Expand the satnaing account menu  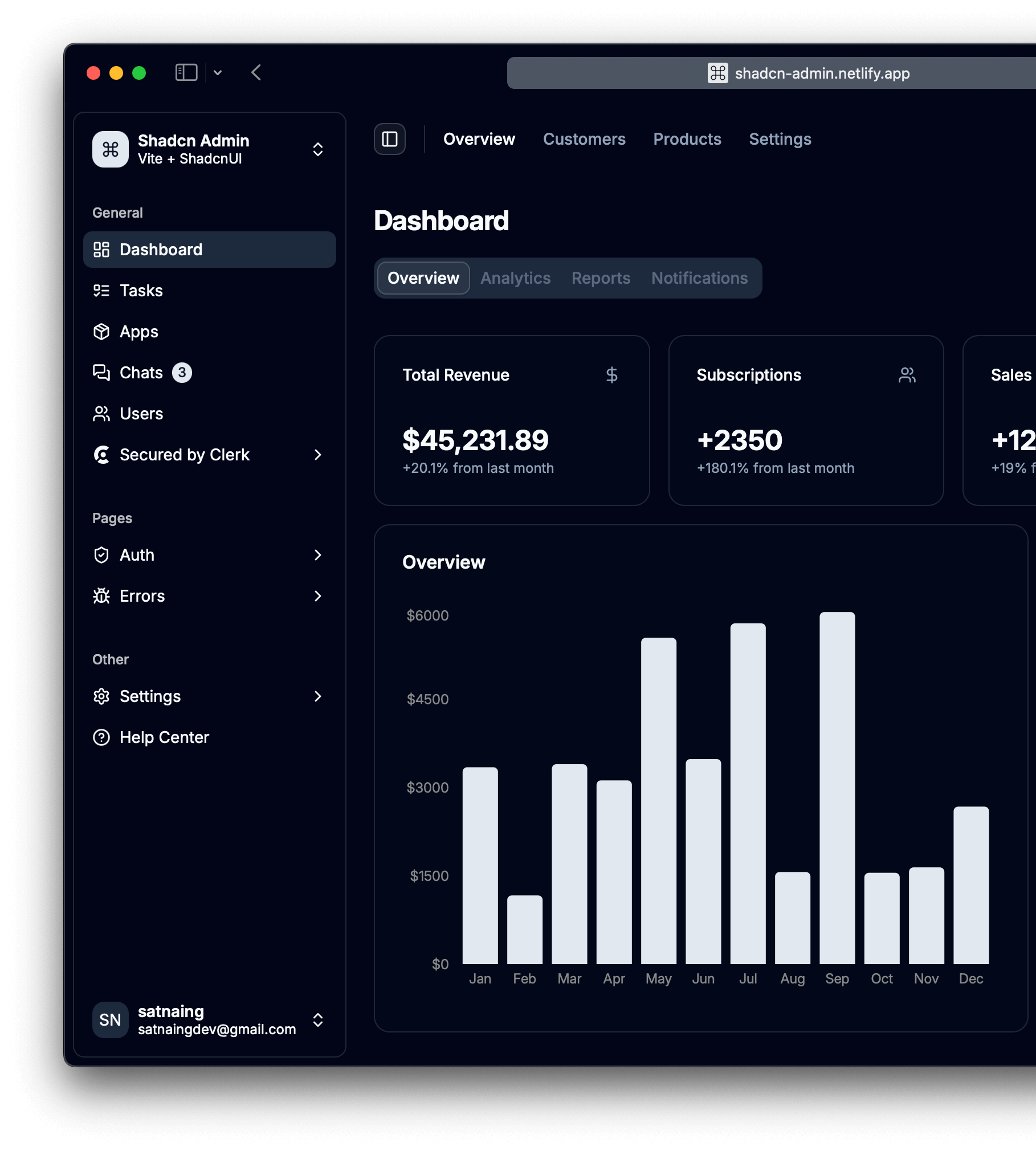pos(317,1020)
